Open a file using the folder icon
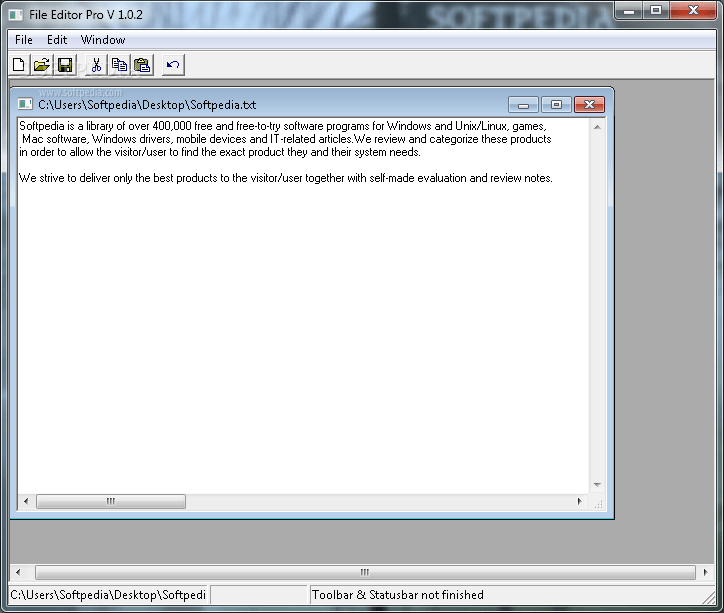 [42, 65]
